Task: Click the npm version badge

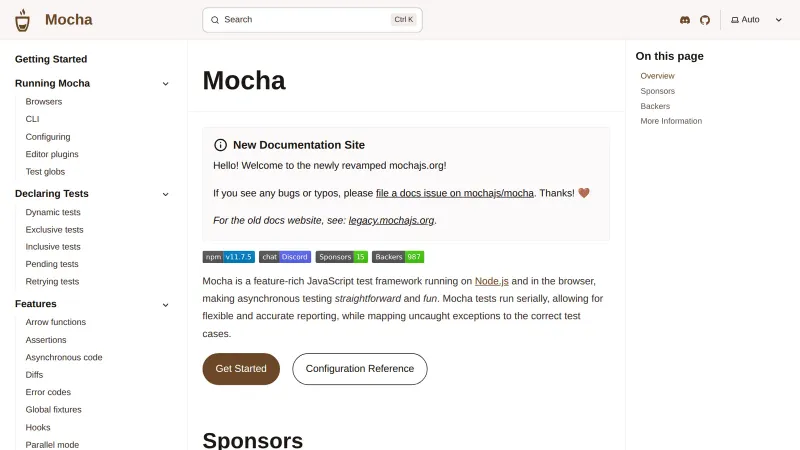Action: pyautogui.click(x=229, y=257)
